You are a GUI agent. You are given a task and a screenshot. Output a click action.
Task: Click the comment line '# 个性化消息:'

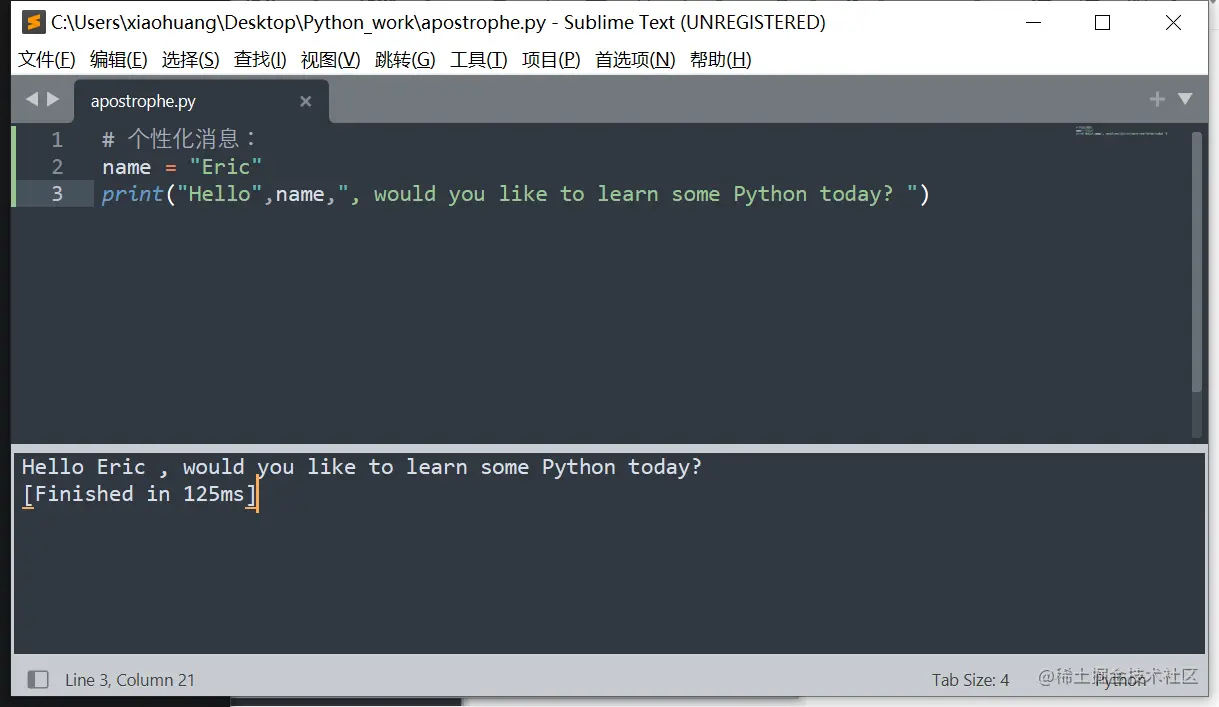180,140
